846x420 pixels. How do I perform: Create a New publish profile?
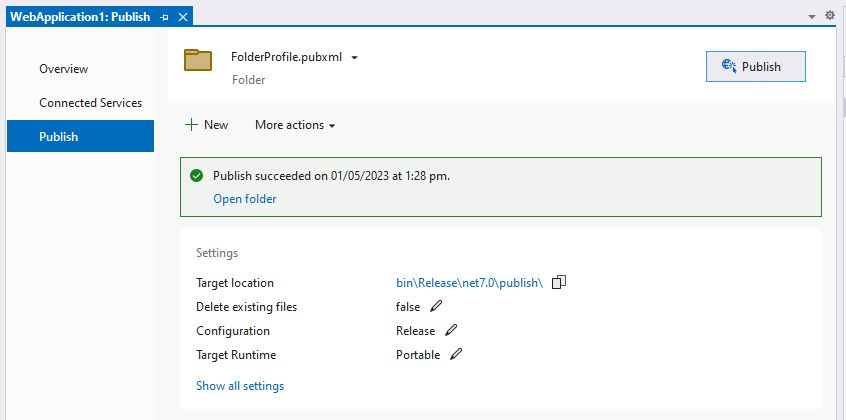pos(207,125)
